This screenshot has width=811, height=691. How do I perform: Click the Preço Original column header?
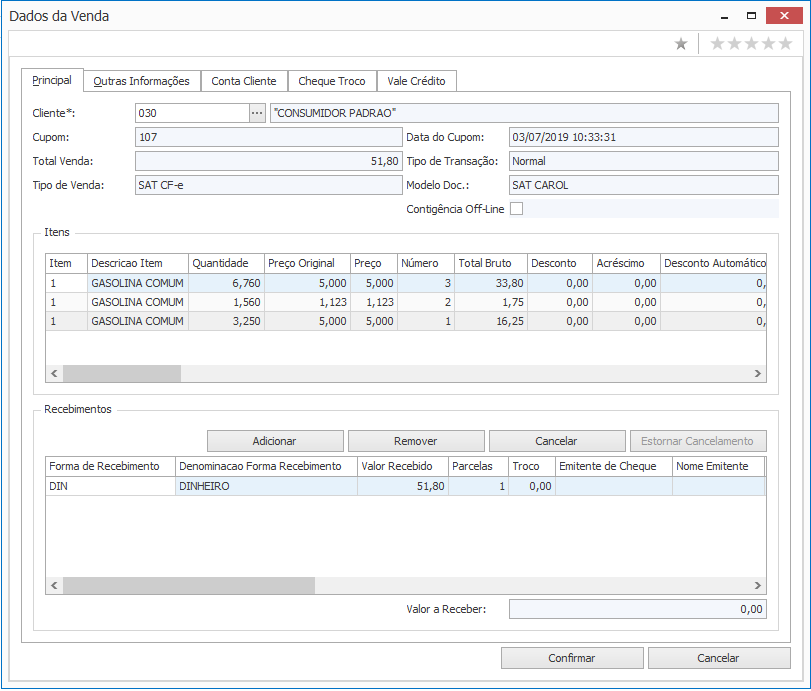pyautogui.click(x=307, y=263)
